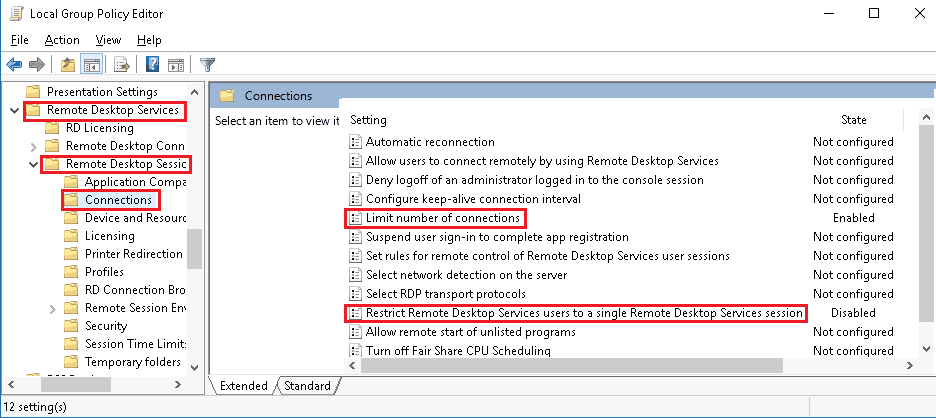Sort by the State column header
The image size is (936, 418).
point(853,120)
